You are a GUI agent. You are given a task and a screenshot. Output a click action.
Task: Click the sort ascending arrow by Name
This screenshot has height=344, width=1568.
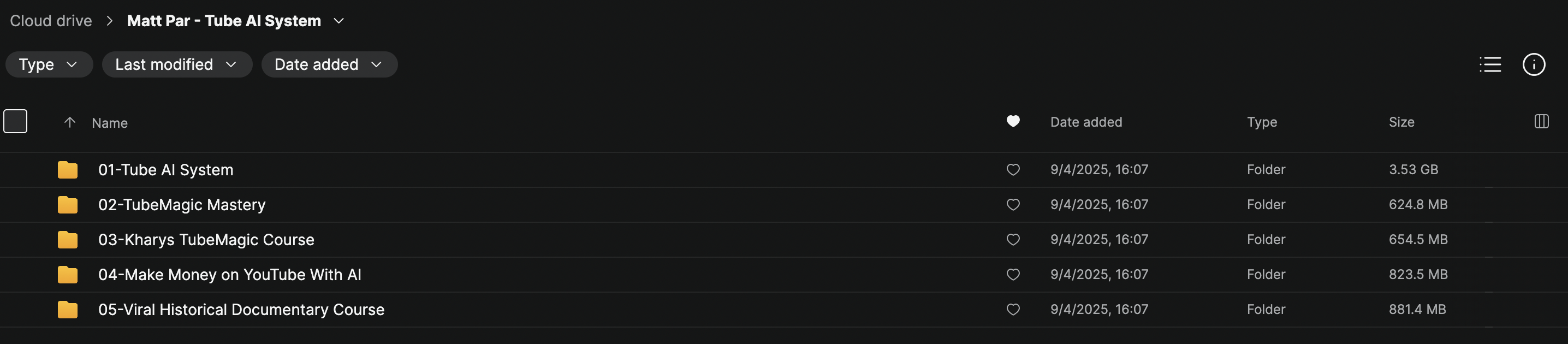[x=70, y=122]
